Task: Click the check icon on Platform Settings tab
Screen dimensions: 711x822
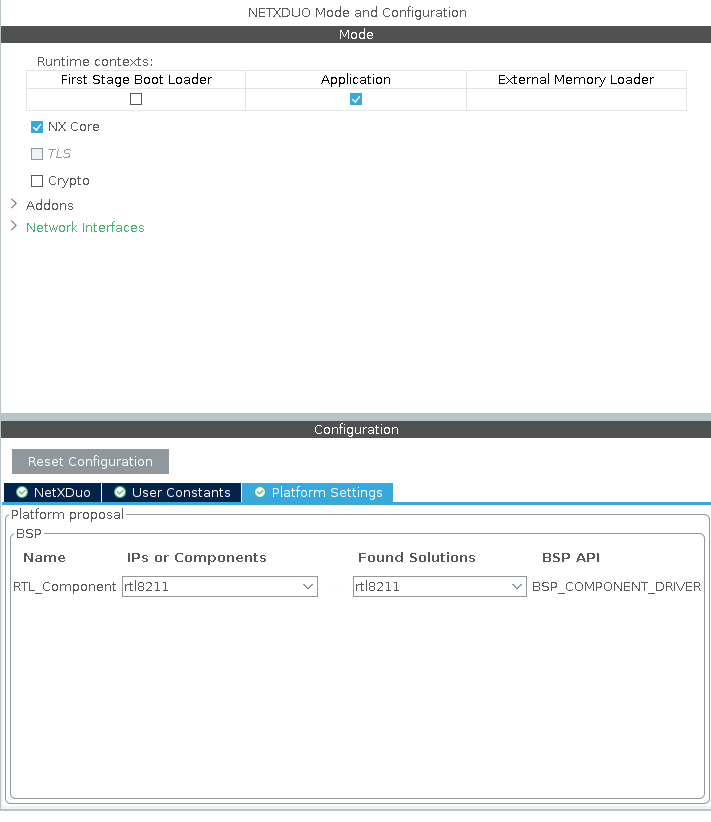Action: coord(260,492)
